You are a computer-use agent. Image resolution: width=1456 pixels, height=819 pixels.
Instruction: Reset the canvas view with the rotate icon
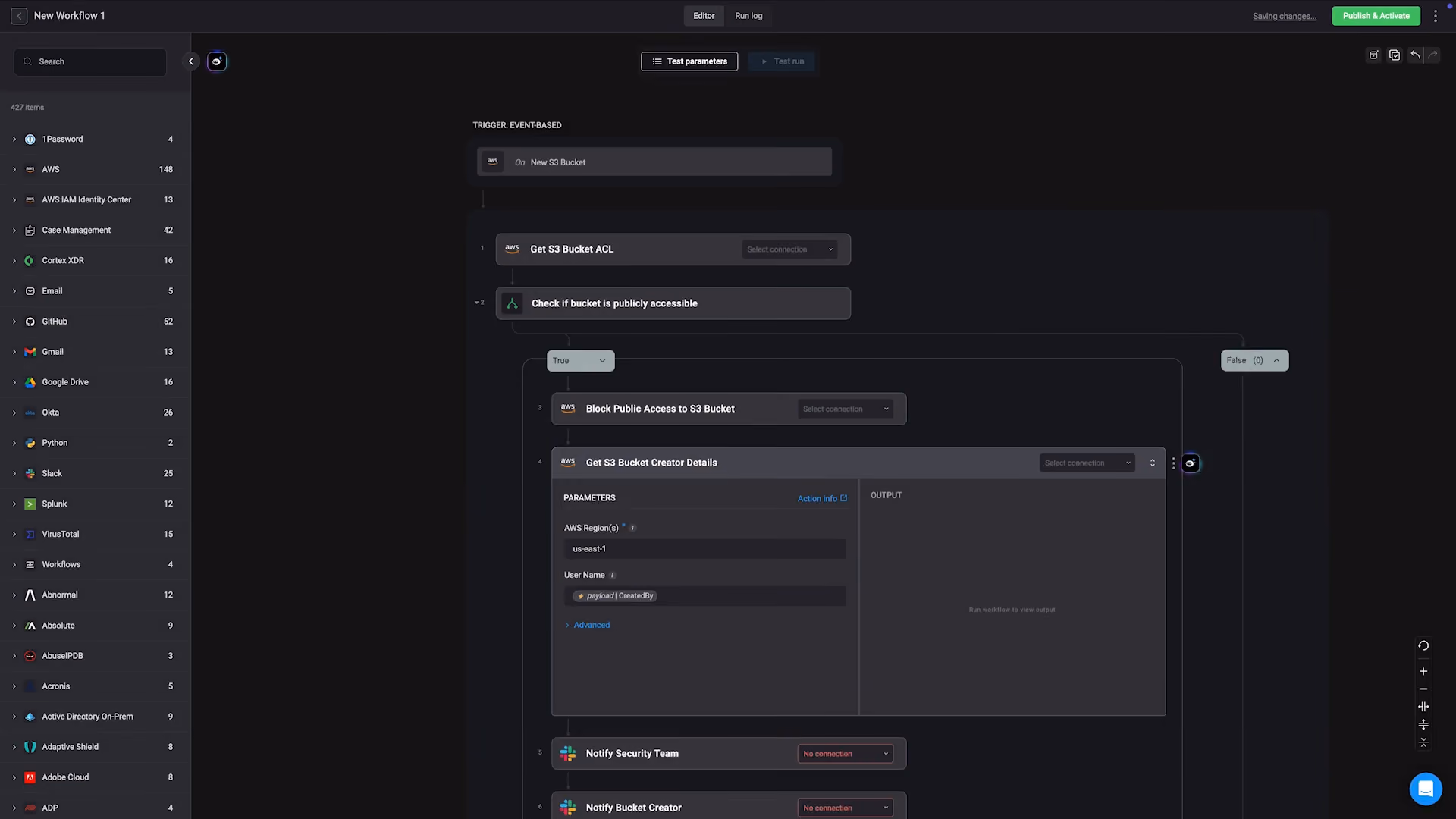pos(1423,646)
